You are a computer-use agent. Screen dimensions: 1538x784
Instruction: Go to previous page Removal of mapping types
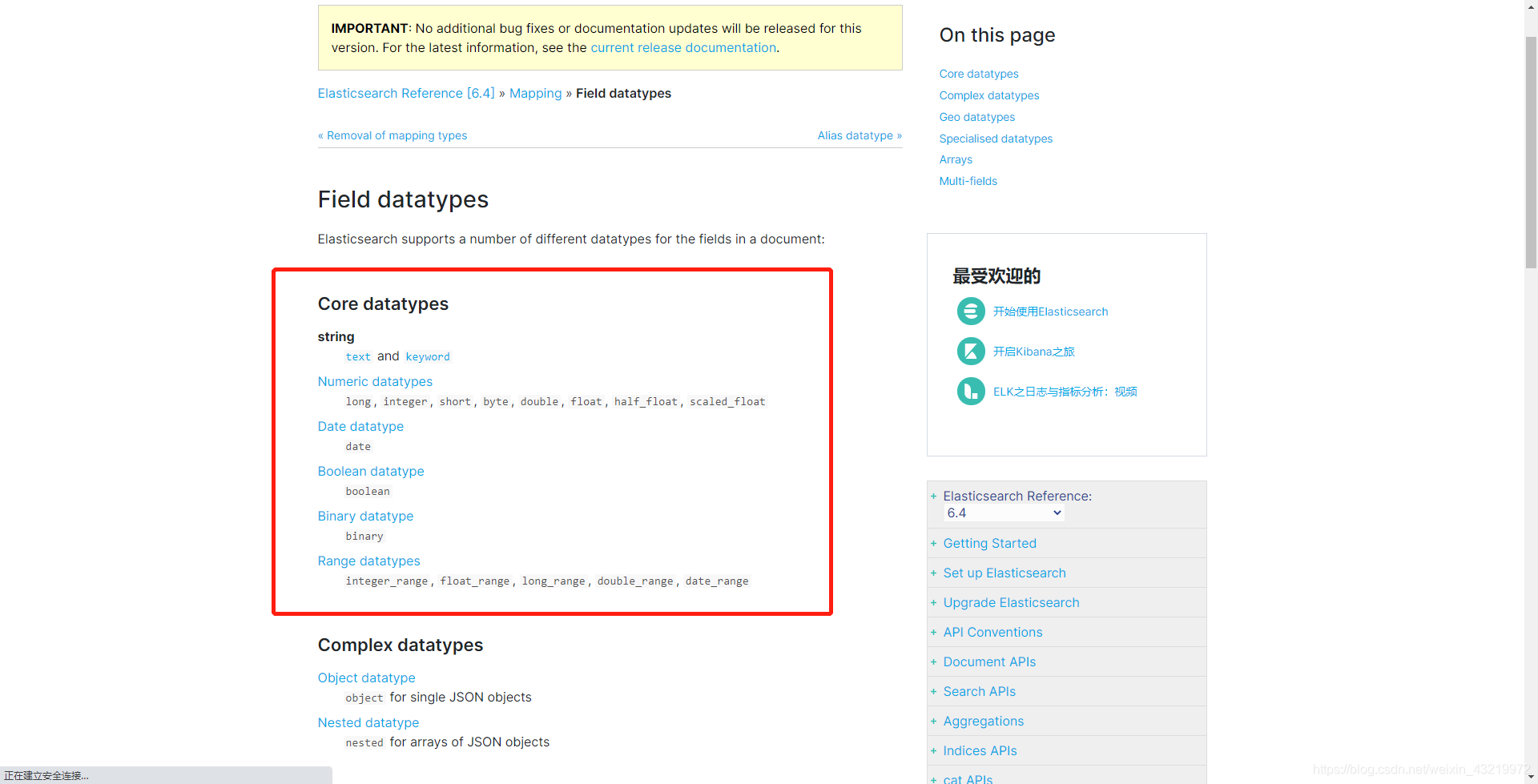[393, 135]
